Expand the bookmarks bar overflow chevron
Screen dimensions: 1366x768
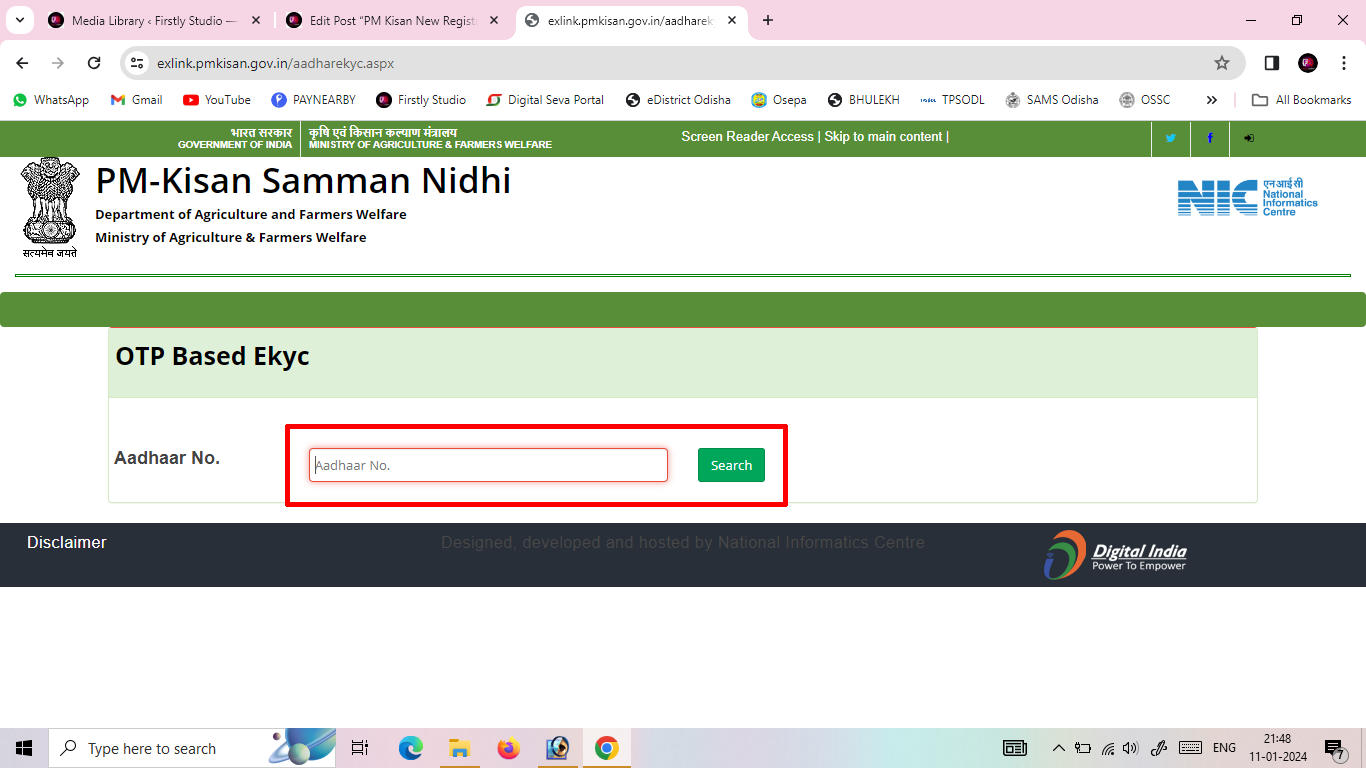click(x=1211, y=99)
